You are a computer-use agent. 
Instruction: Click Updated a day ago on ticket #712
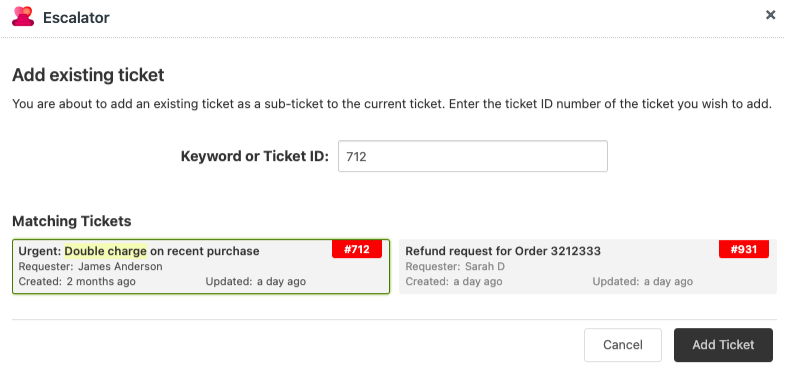(x=255, y=281)
